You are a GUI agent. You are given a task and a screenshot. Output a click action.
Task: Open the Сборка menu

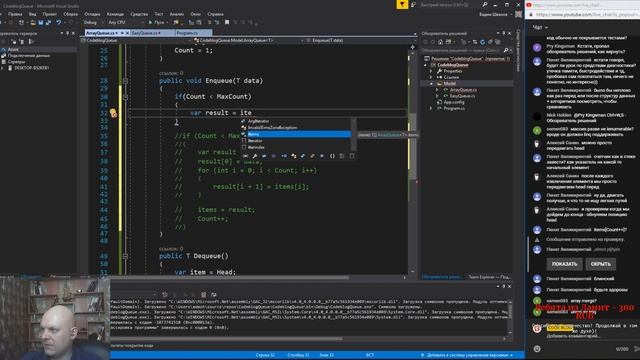tap(70, 14)
